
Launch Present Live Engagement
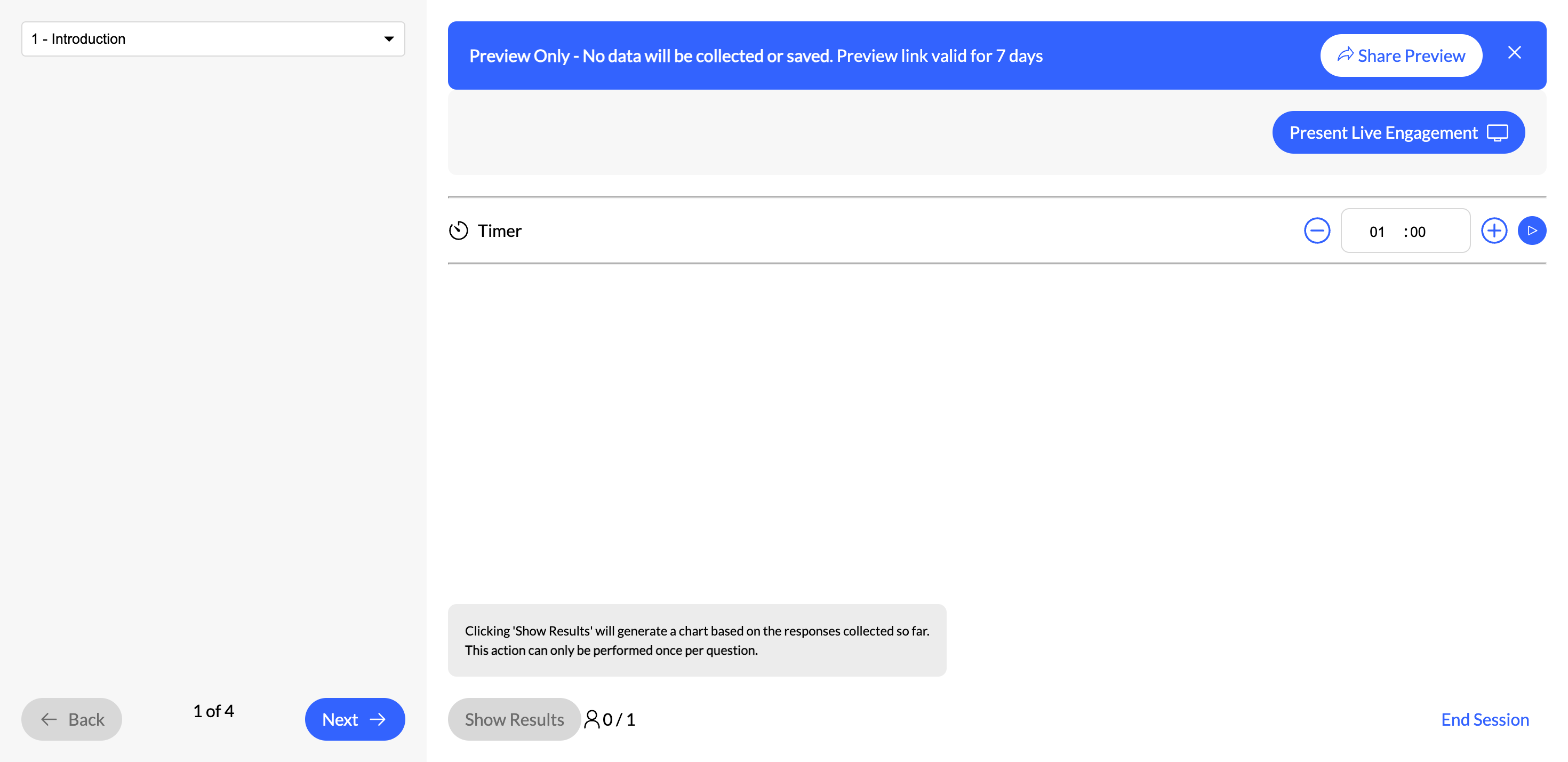(1398, 132)
